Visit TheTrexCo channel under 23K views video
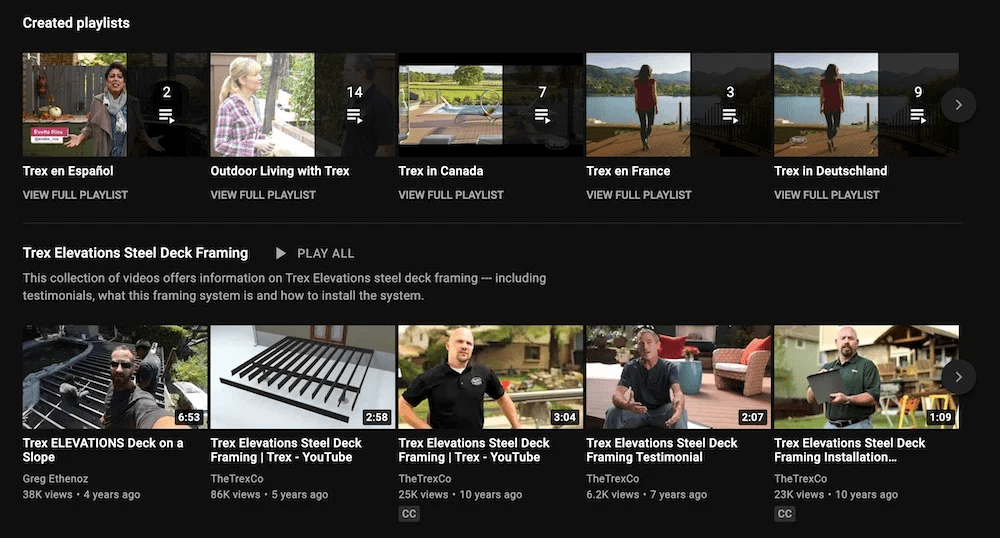 [x=800, y=479]
